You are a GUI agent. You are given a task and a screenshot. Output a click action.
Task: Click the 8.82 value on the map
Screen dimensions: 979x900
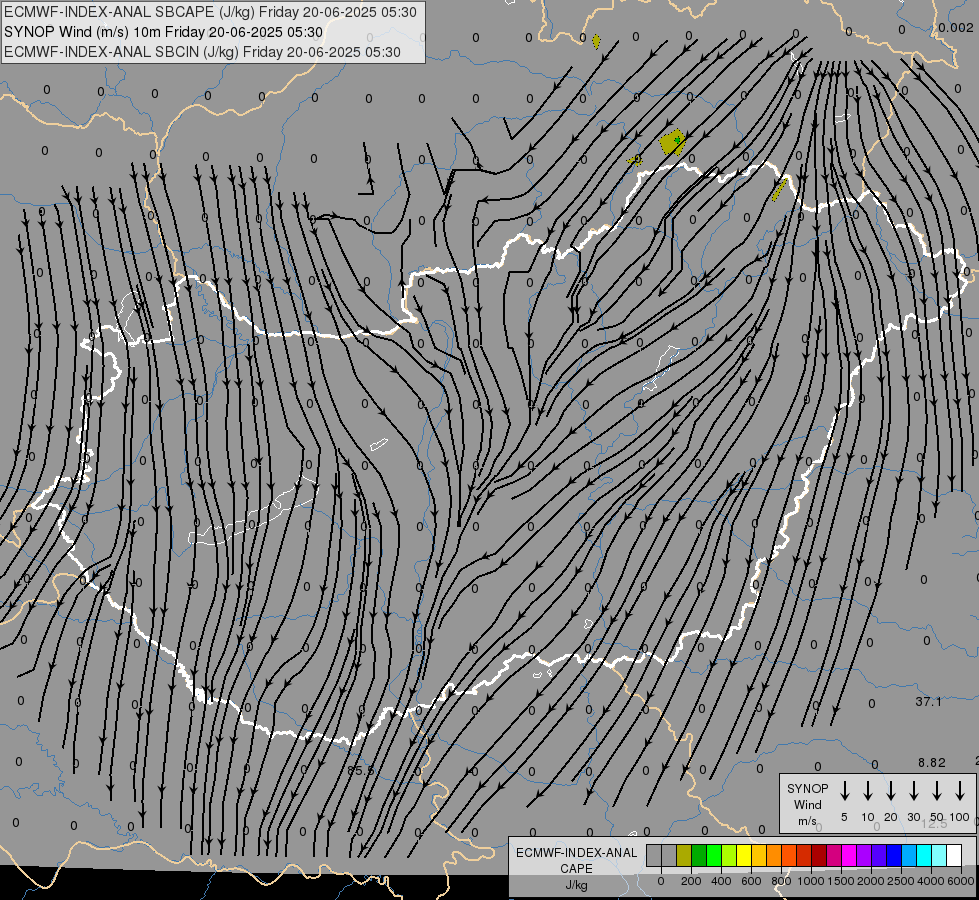click(x=932, y=763)
